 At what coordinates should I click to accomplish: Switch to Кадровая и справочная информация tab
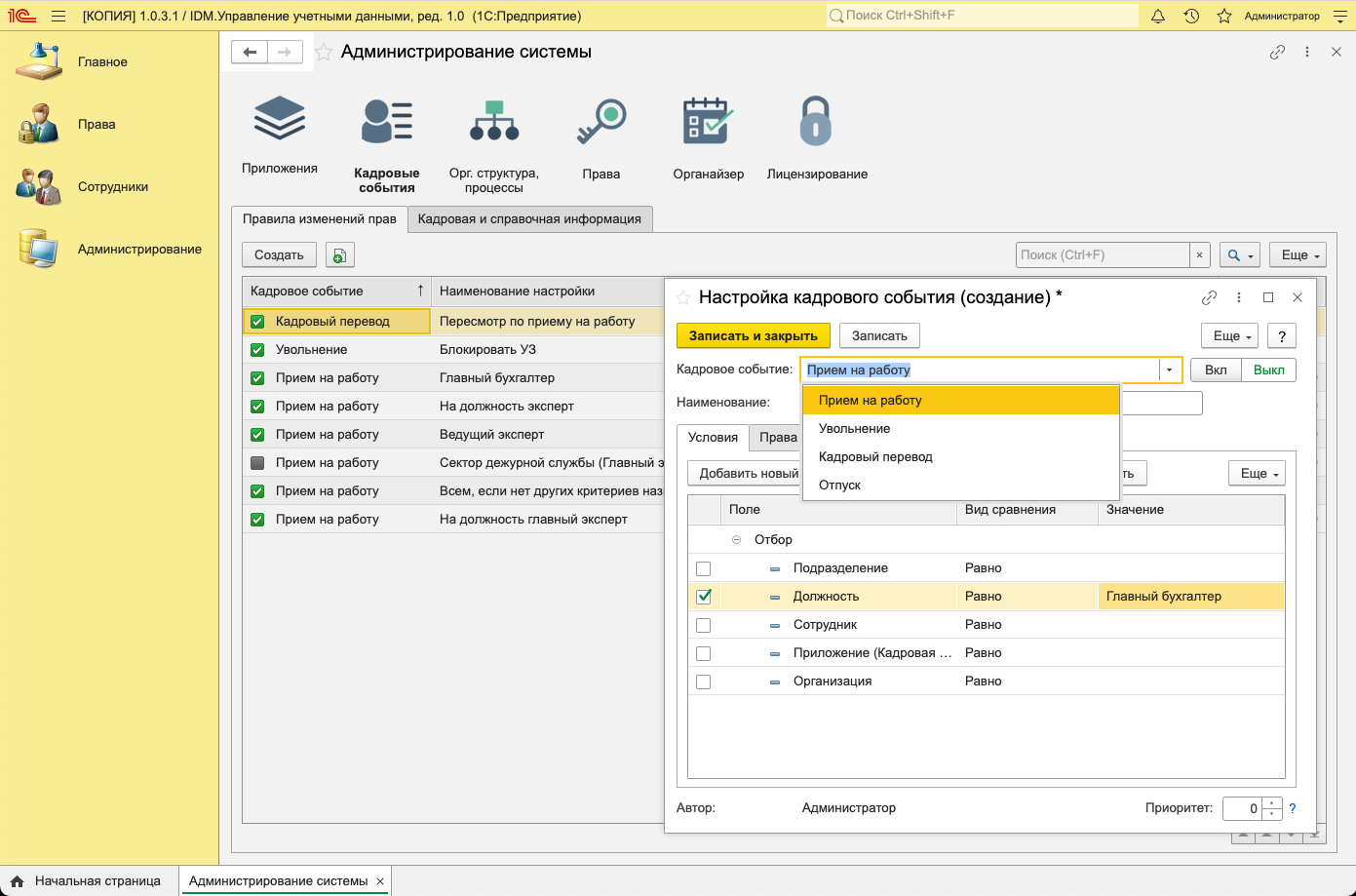click(529, 218)
